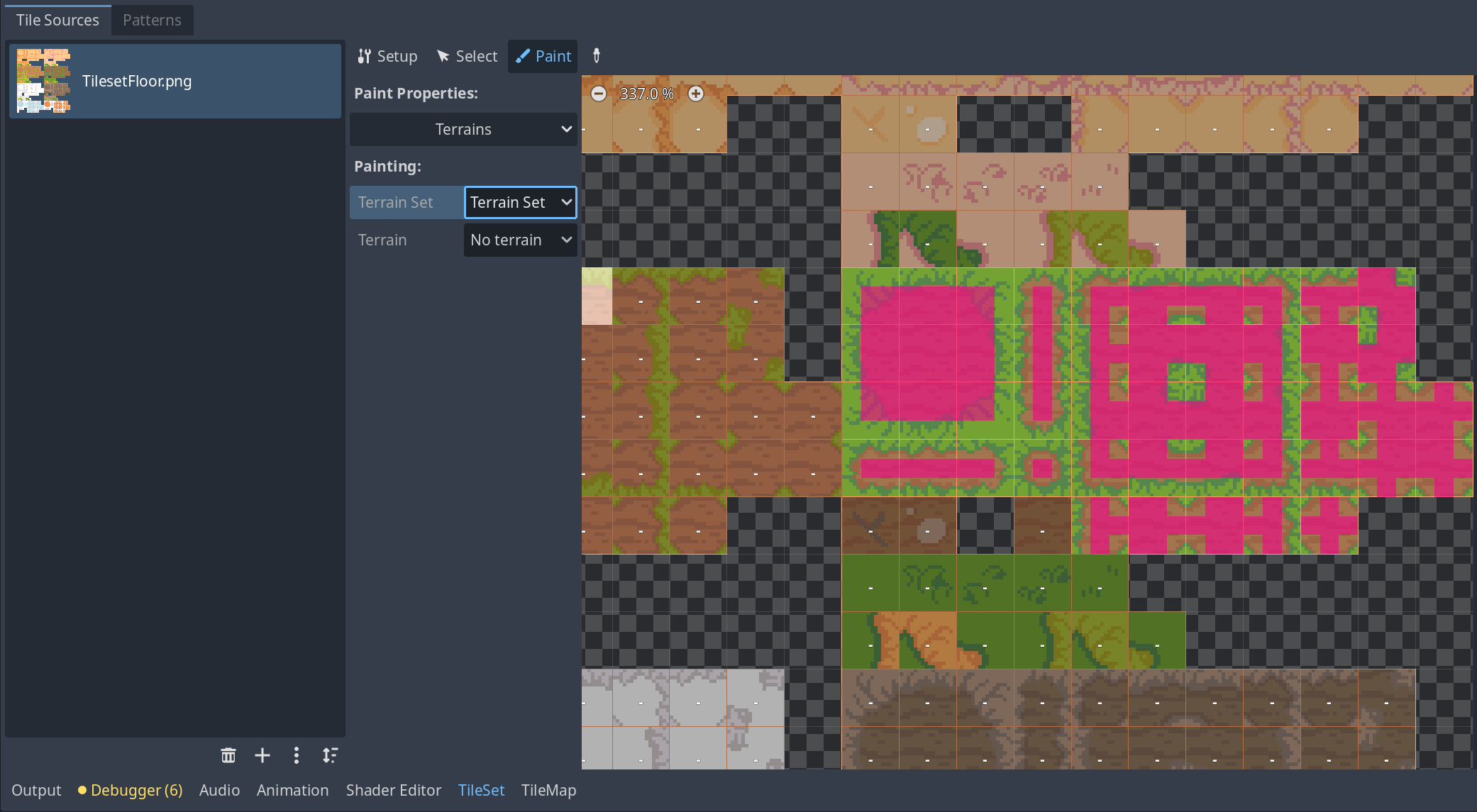Screen dimensions: 1477x812
Task: Open the TileMap bottom panel
Action: click(x=548, y=790)
